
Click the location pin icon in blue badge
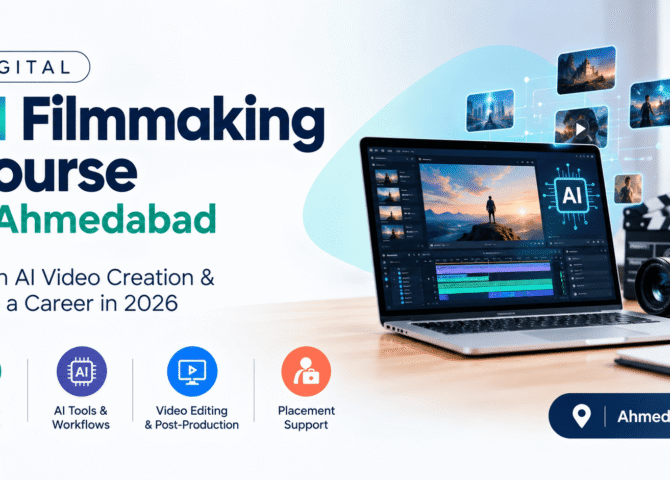pos(581,416)
